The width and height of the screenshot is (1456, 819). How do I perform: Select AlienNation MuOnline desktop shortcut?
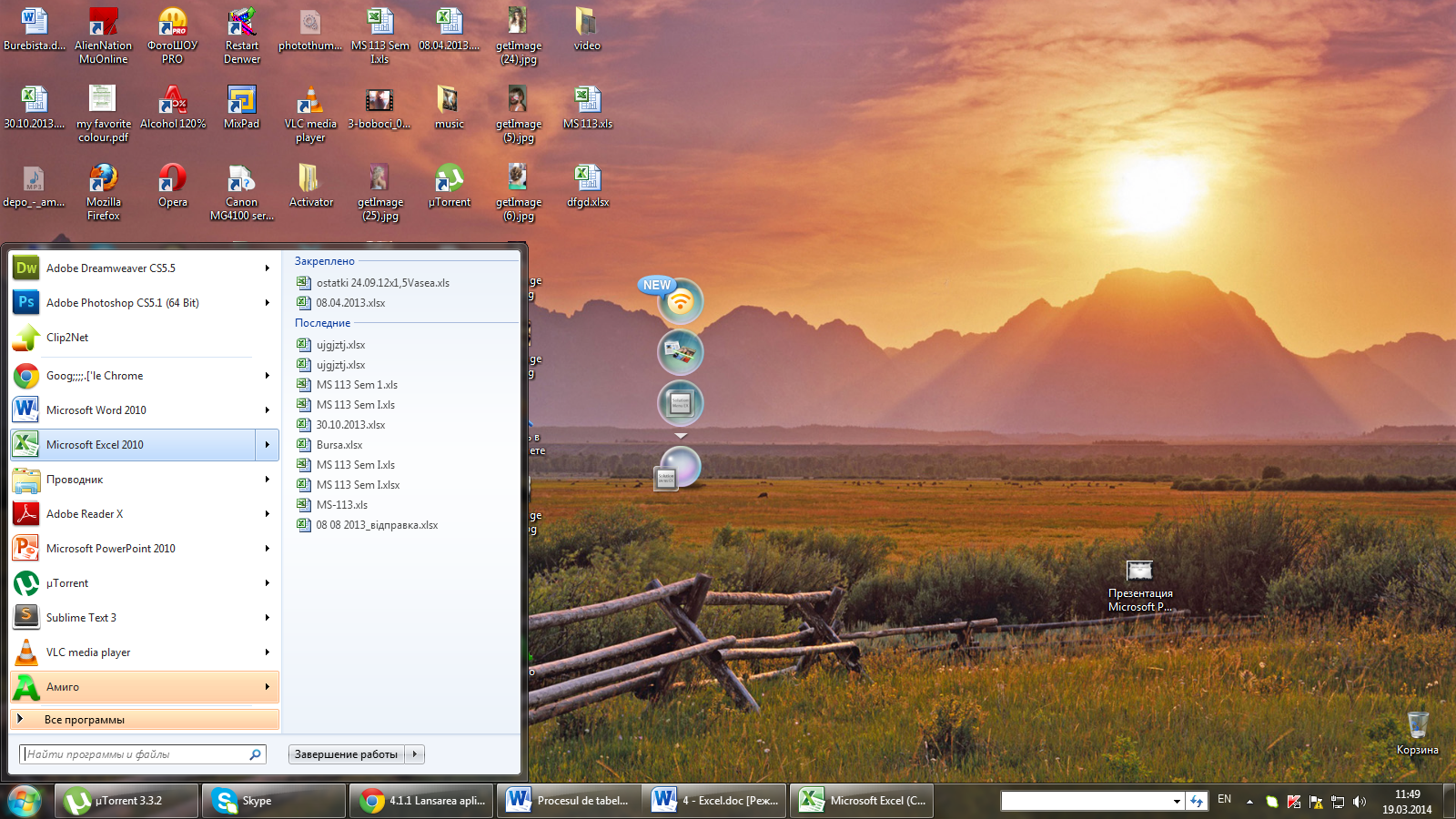tap(104, 35)
